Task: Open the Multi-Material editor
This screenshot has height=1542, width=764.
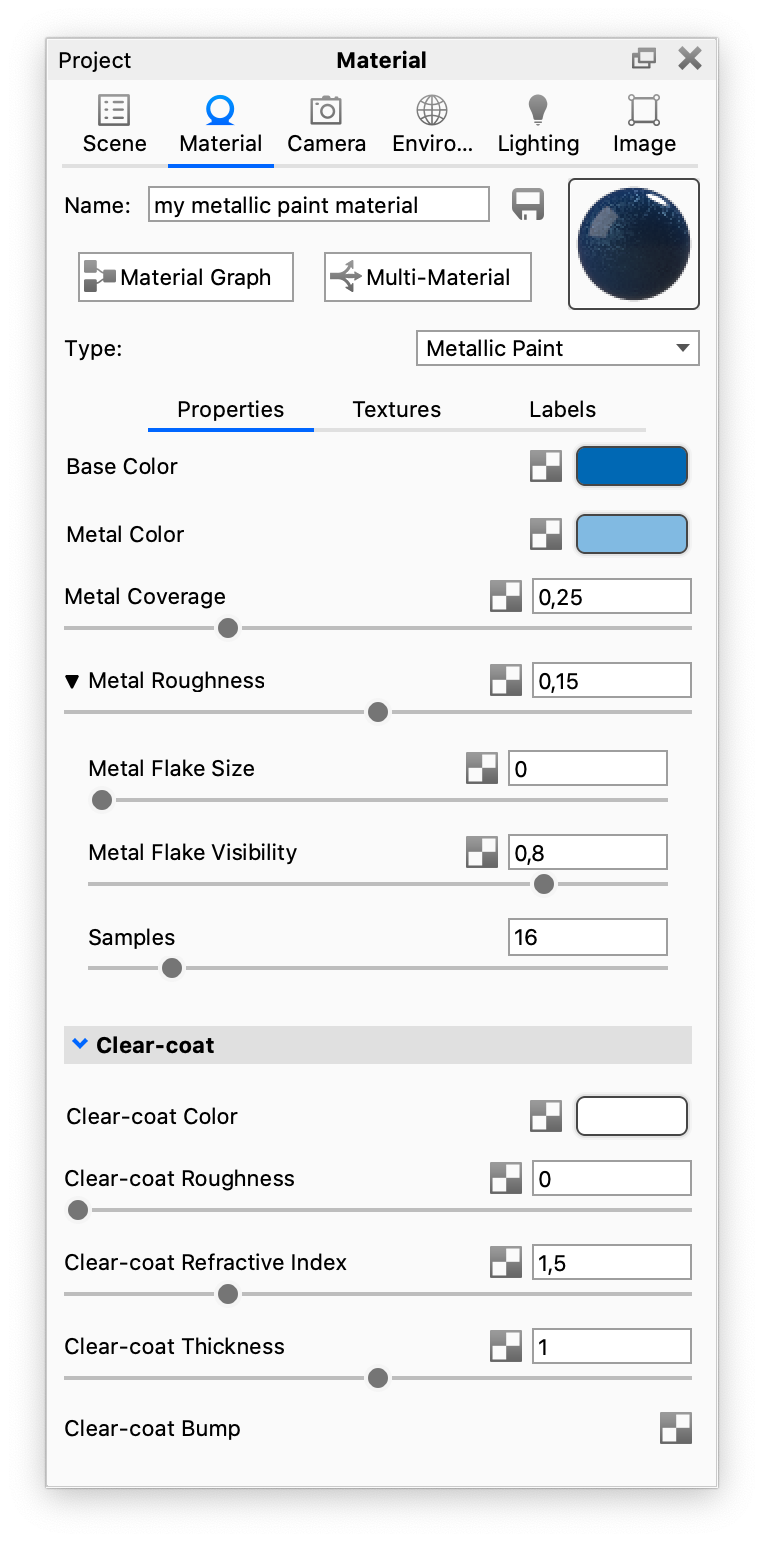Action: pyautogui.click(x=427, y=277)
